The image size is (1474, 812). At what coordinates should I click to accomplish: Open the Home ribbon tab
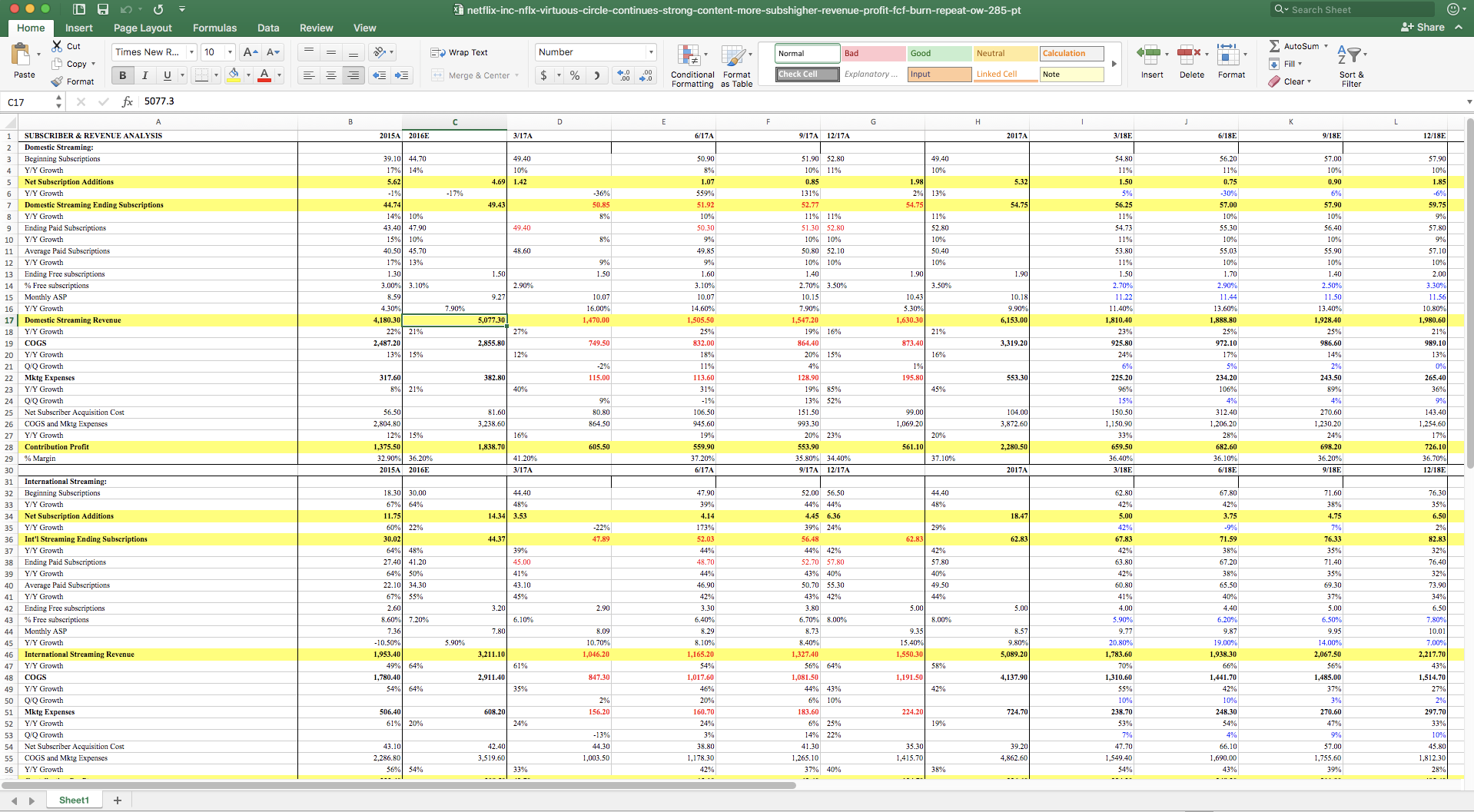[x=31, y=28]
